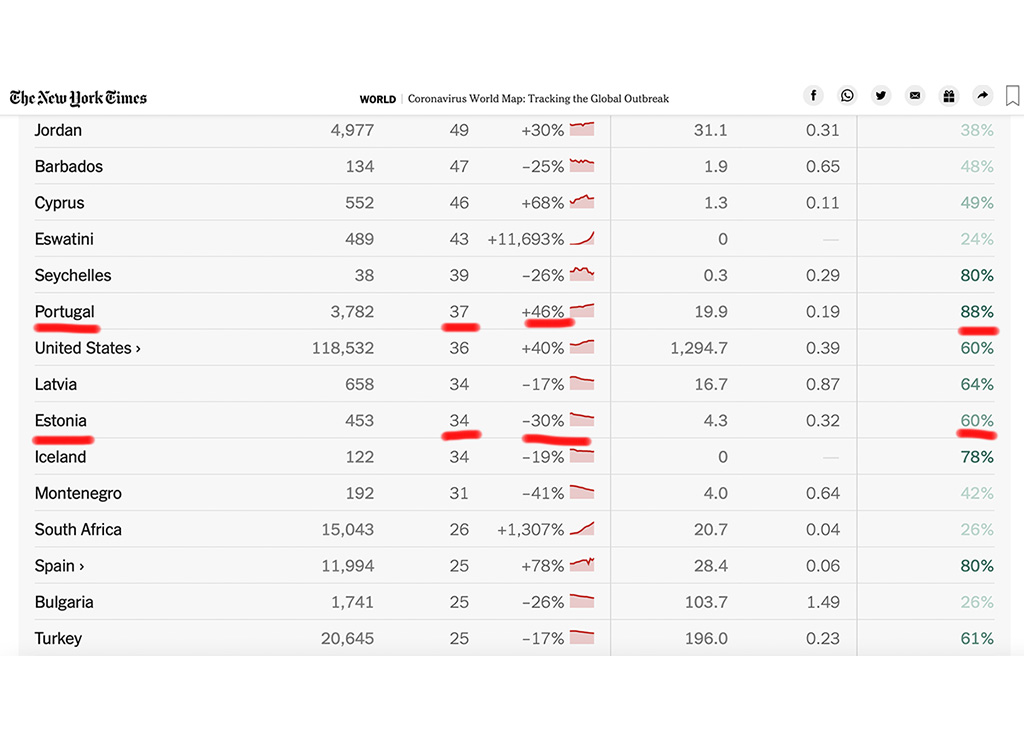Screen dimensions: 1024x739
Task: Expand the United States row
Action: (87, 348)
